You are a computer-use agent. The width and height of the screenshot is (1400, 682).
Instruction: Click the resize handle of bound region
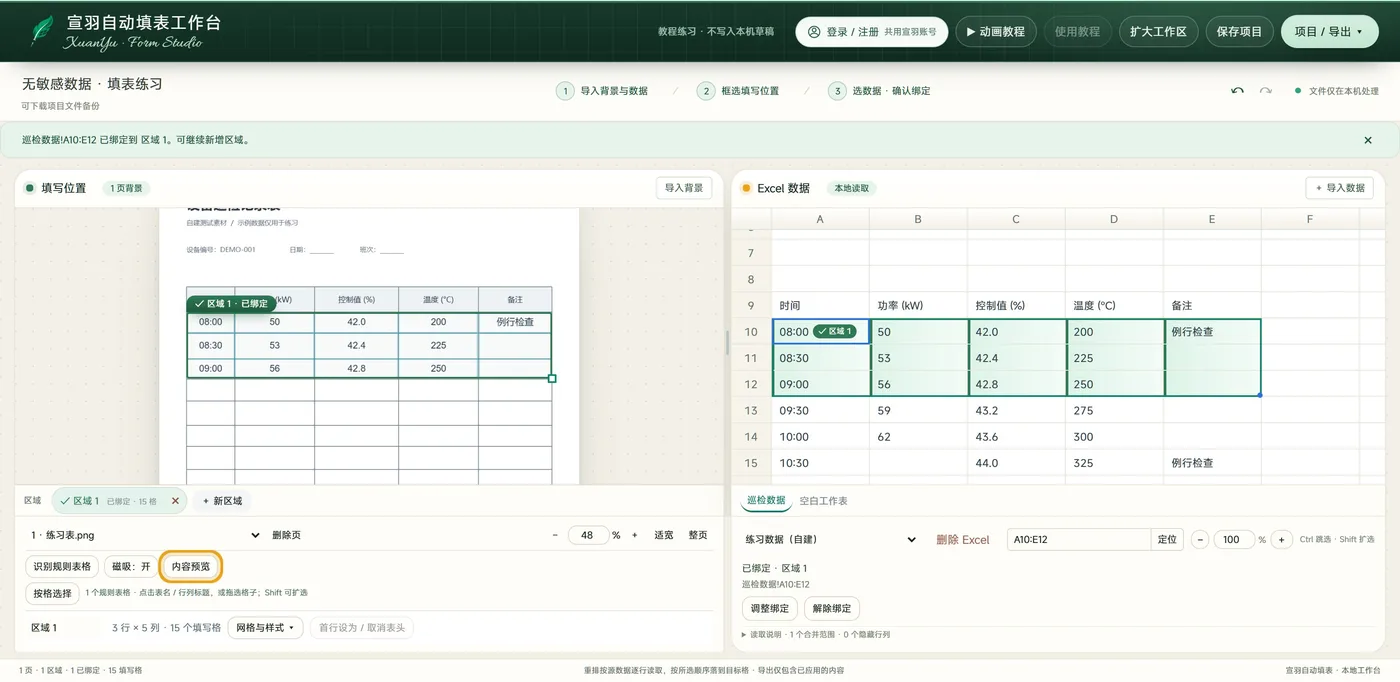552,378
